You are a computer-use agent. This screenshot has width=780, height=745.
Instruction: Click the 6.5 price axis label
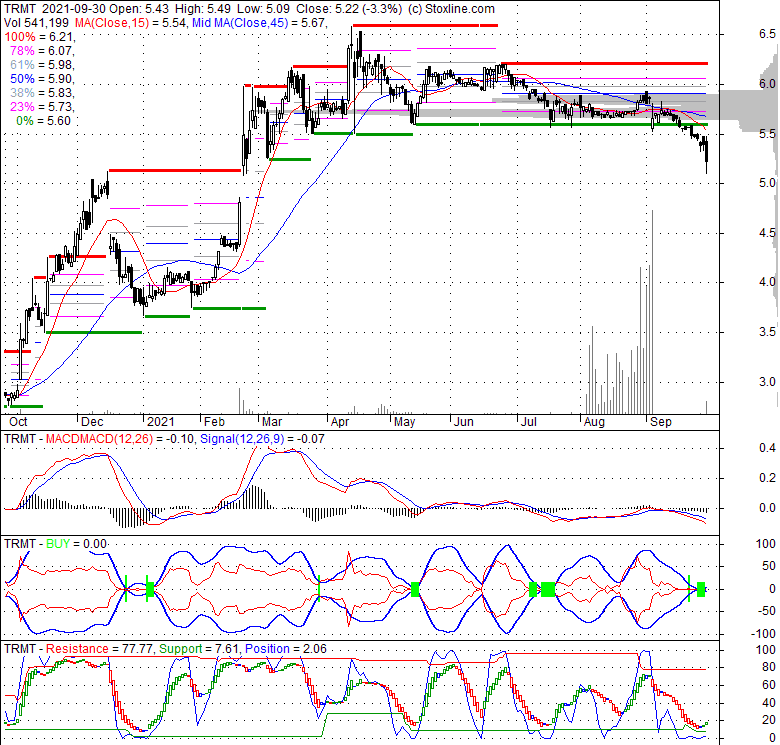pyautogui.click(x=767, y=34)
